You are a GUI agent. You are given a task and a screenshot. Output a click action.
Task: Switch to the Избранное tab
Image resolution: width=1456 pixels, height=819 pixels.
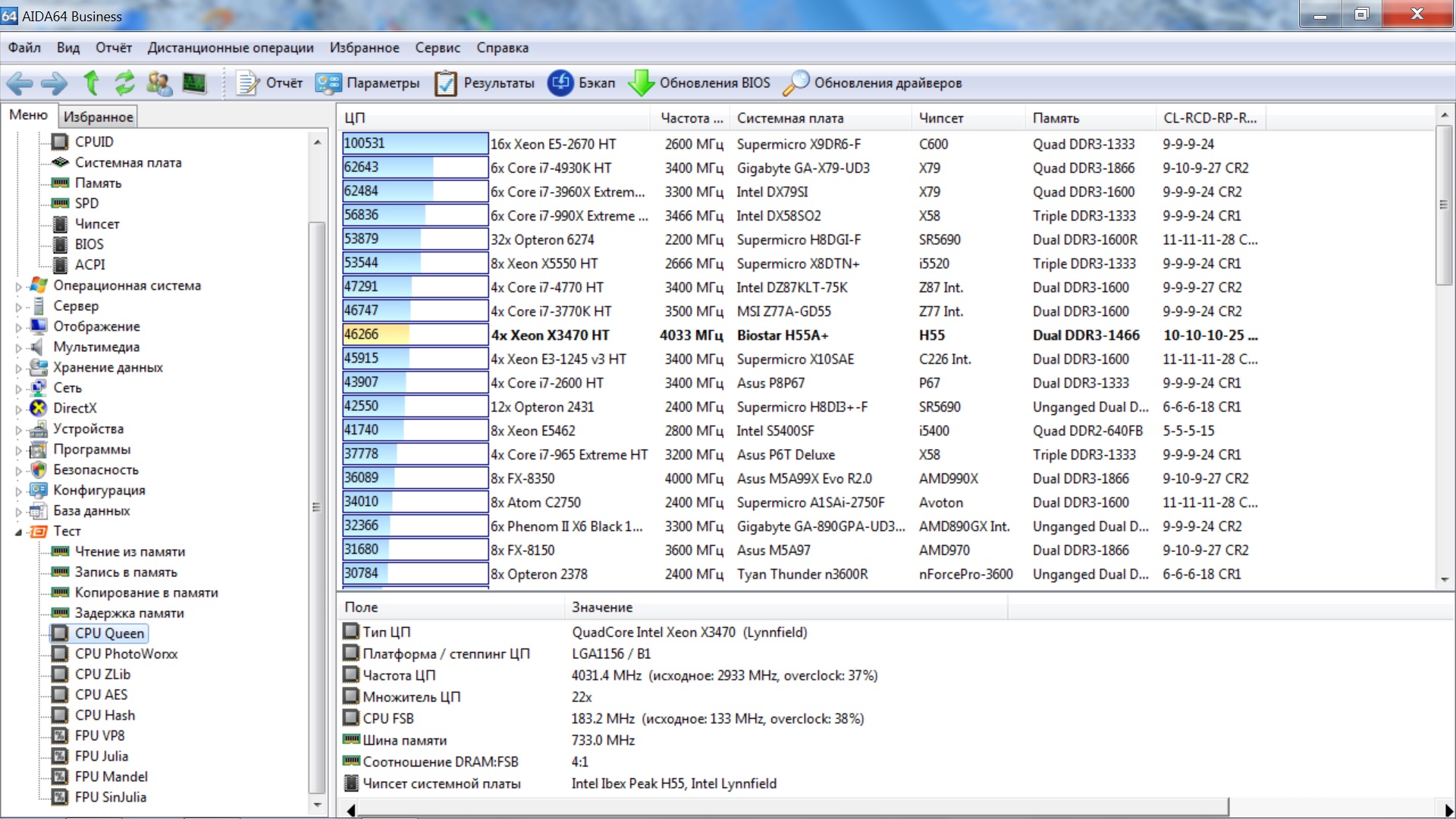point(98,117)
